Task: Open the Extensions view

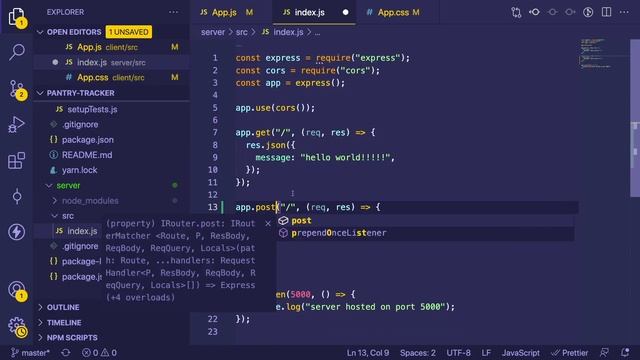Action: [x=17, y=160]
